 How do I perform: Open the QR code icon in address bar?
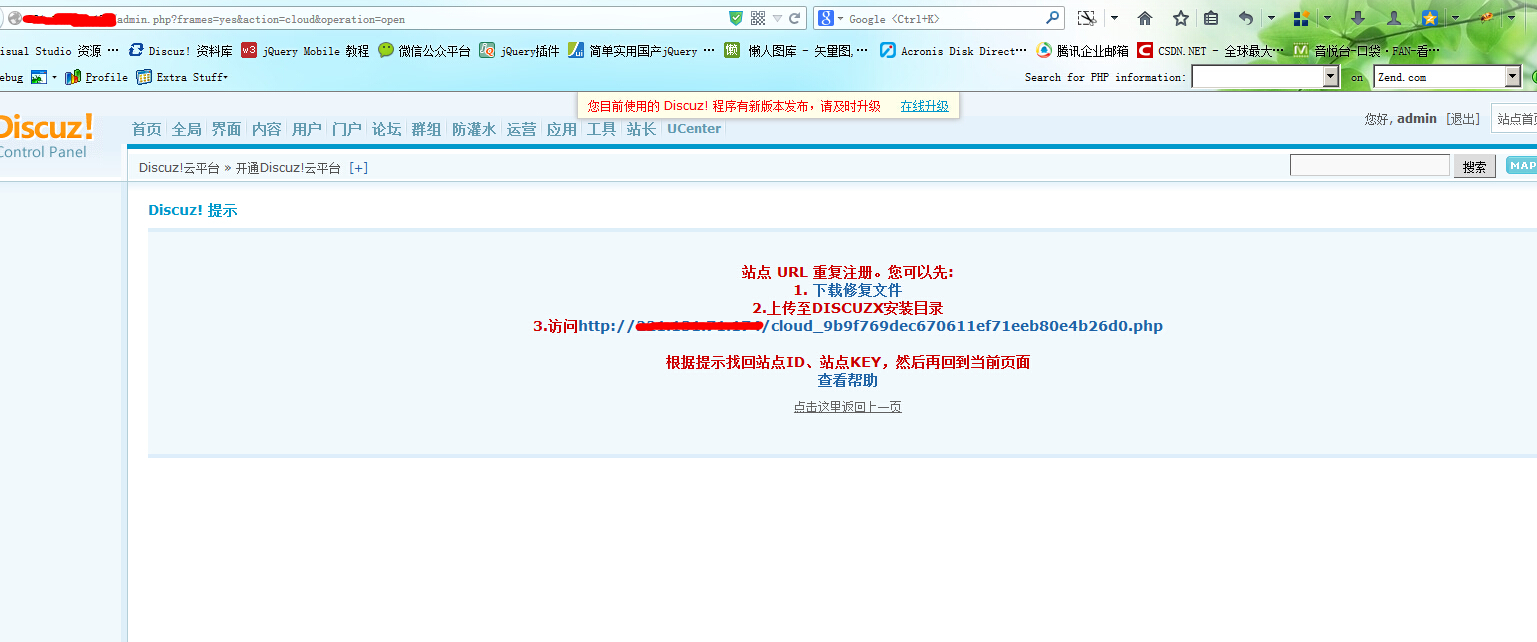coord(758,18)
